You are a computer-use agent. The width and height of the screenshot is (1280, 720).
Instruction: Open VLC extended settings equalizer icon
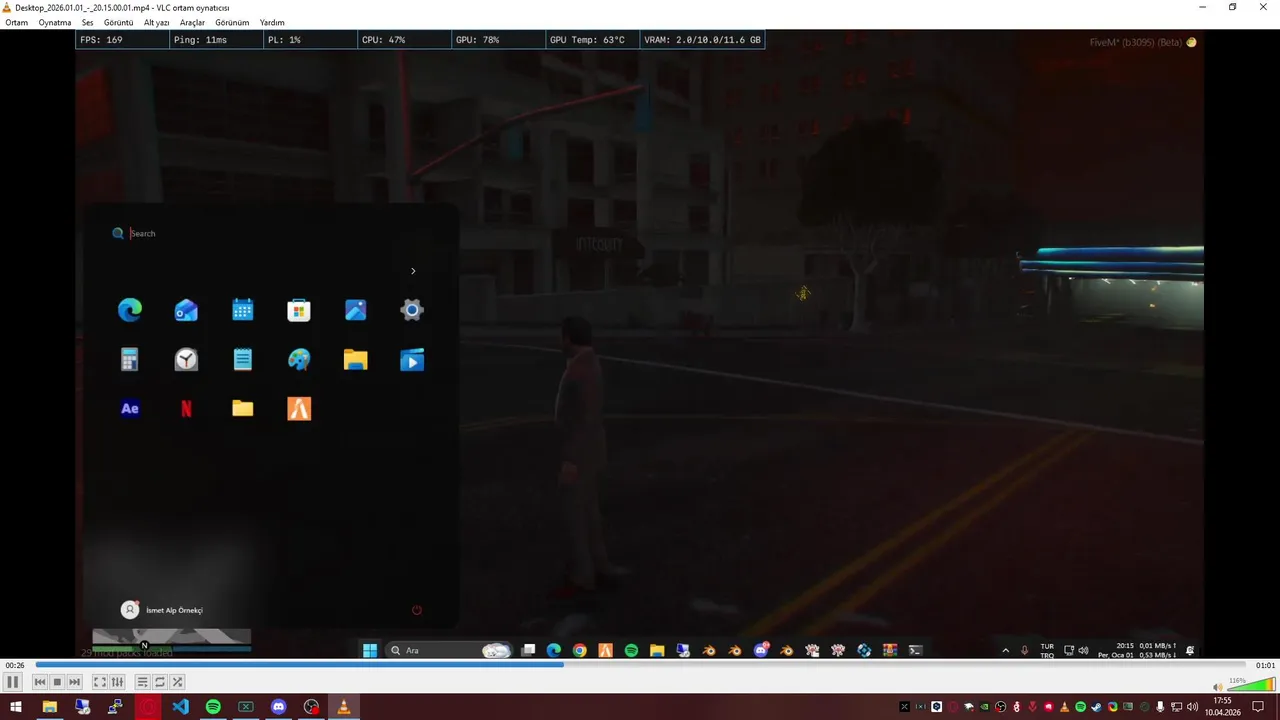coord(117,682)
